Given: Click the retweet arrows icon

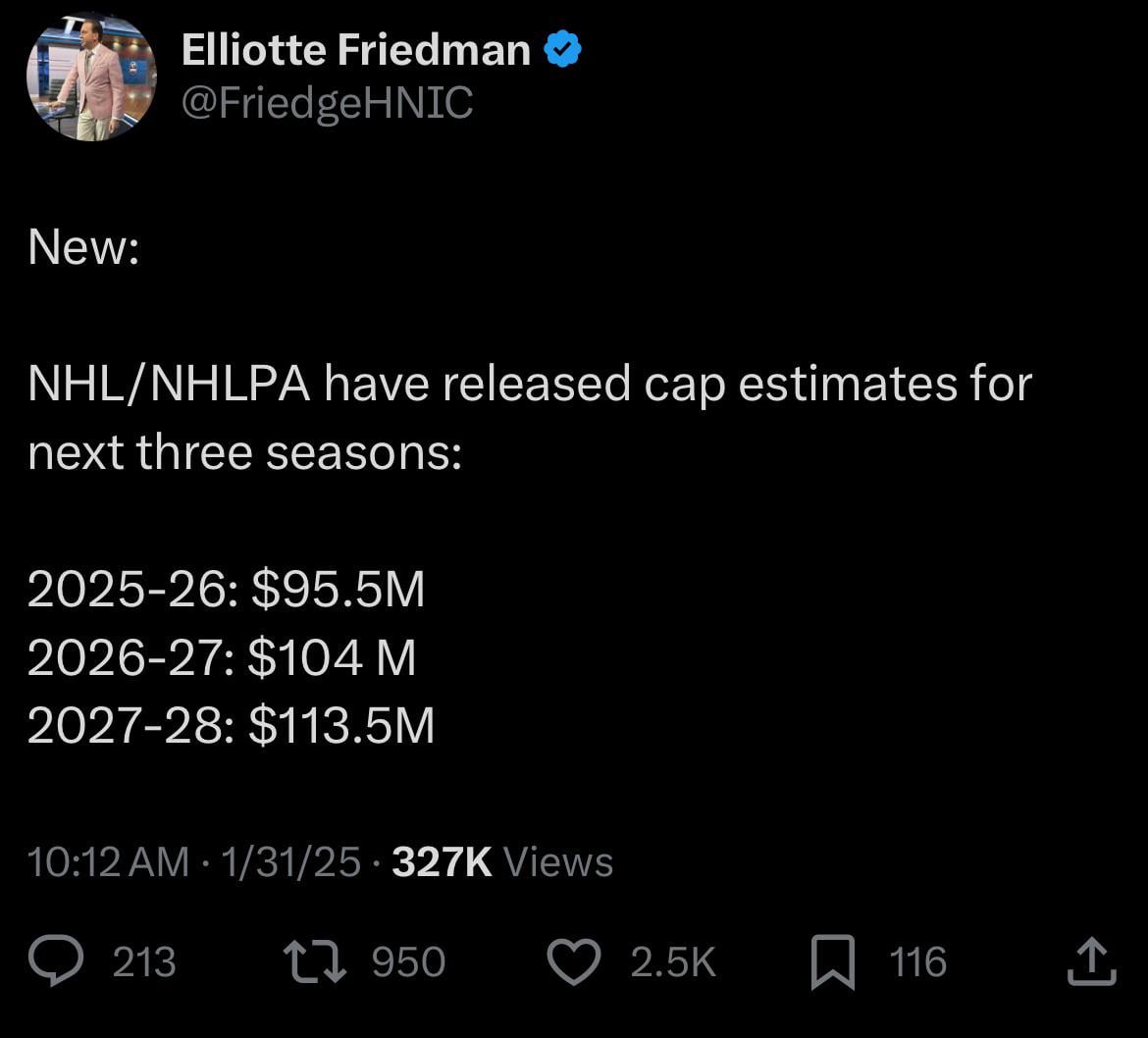Looking at the screenshot, I should pyautogui.click(x=314, y=962).
